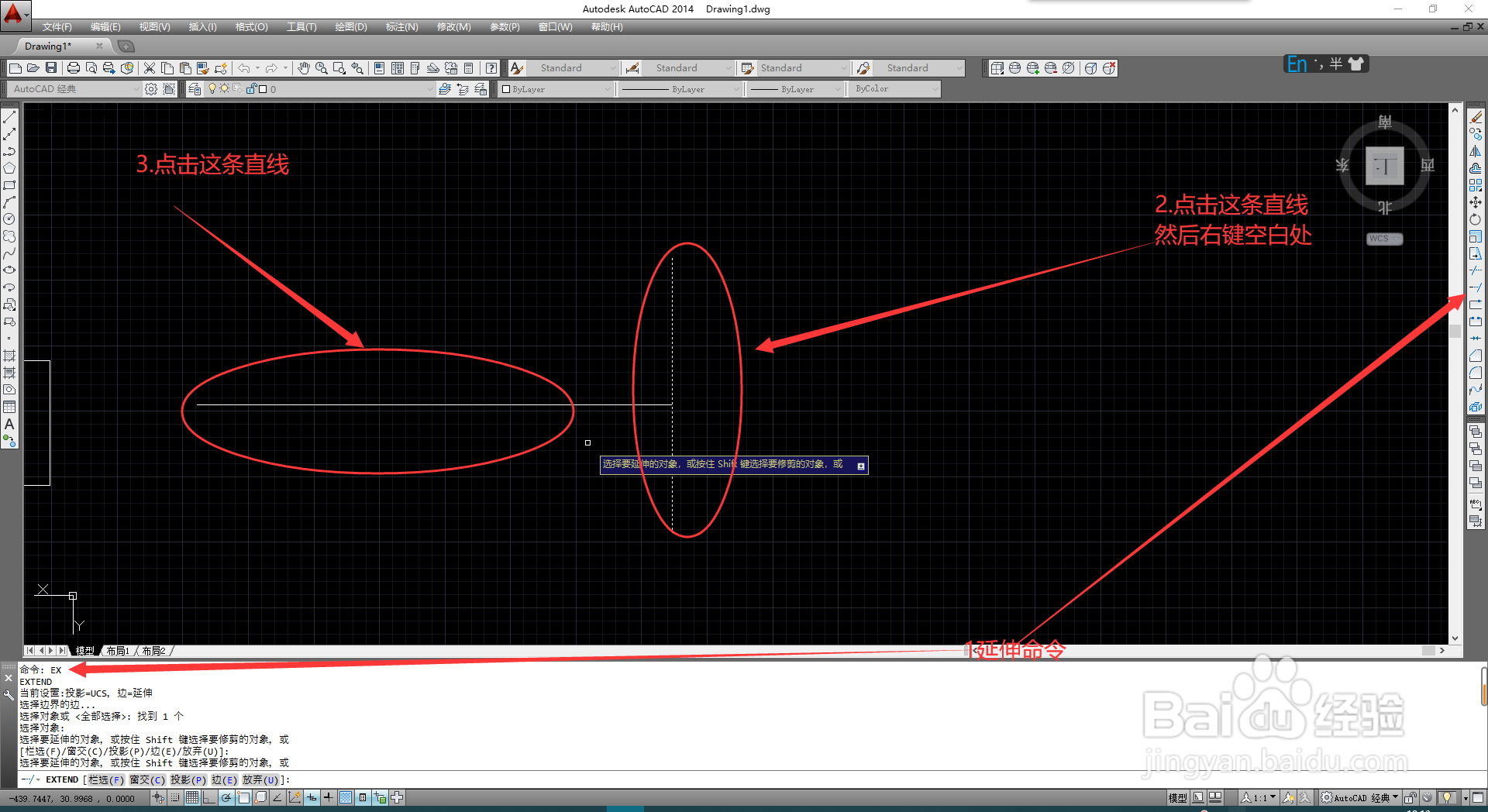Choose 边(E) command option
The height and width of the screenshot is (812, 1488).
pos(224,779)
